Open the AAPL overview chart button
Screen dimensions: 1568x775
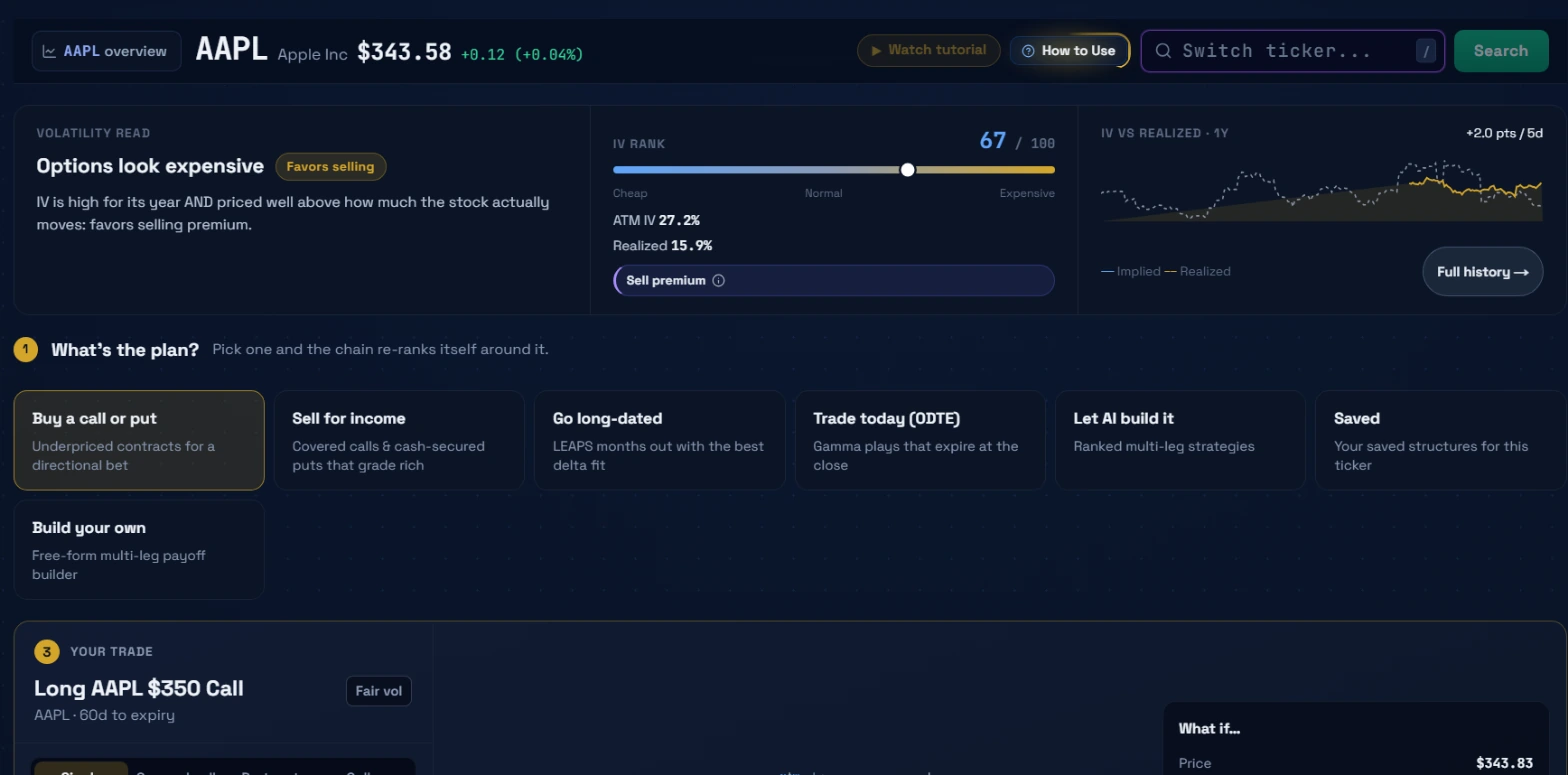pos(107,51)
